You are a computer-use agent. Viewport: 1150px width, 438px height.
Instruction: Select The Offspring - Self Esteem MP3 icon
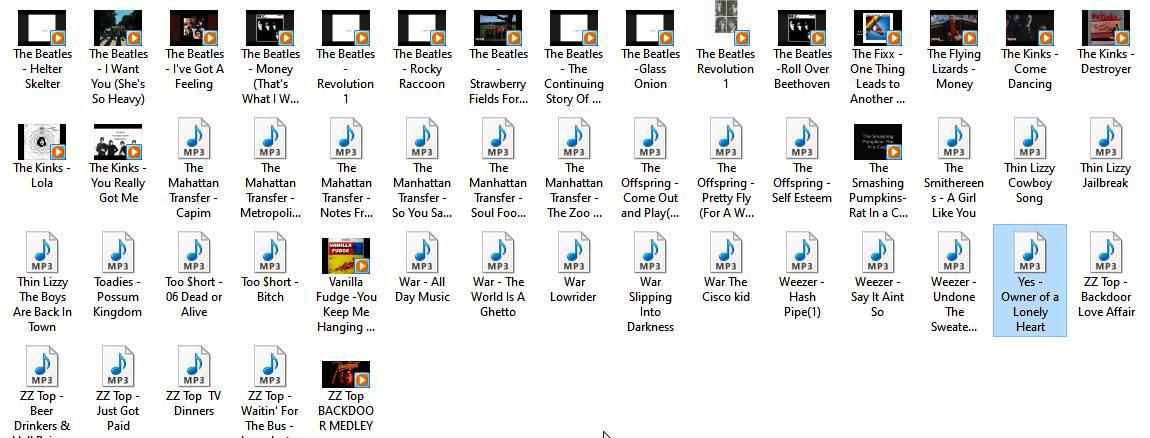pos(802,139)
